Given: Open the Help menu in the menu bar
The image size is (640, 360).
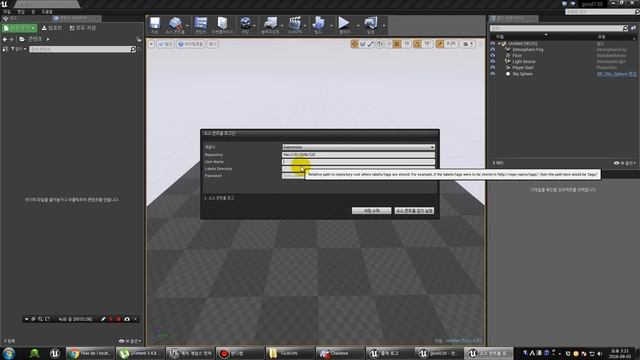Looking at the screenshot, I should click(x=47, y=12).
